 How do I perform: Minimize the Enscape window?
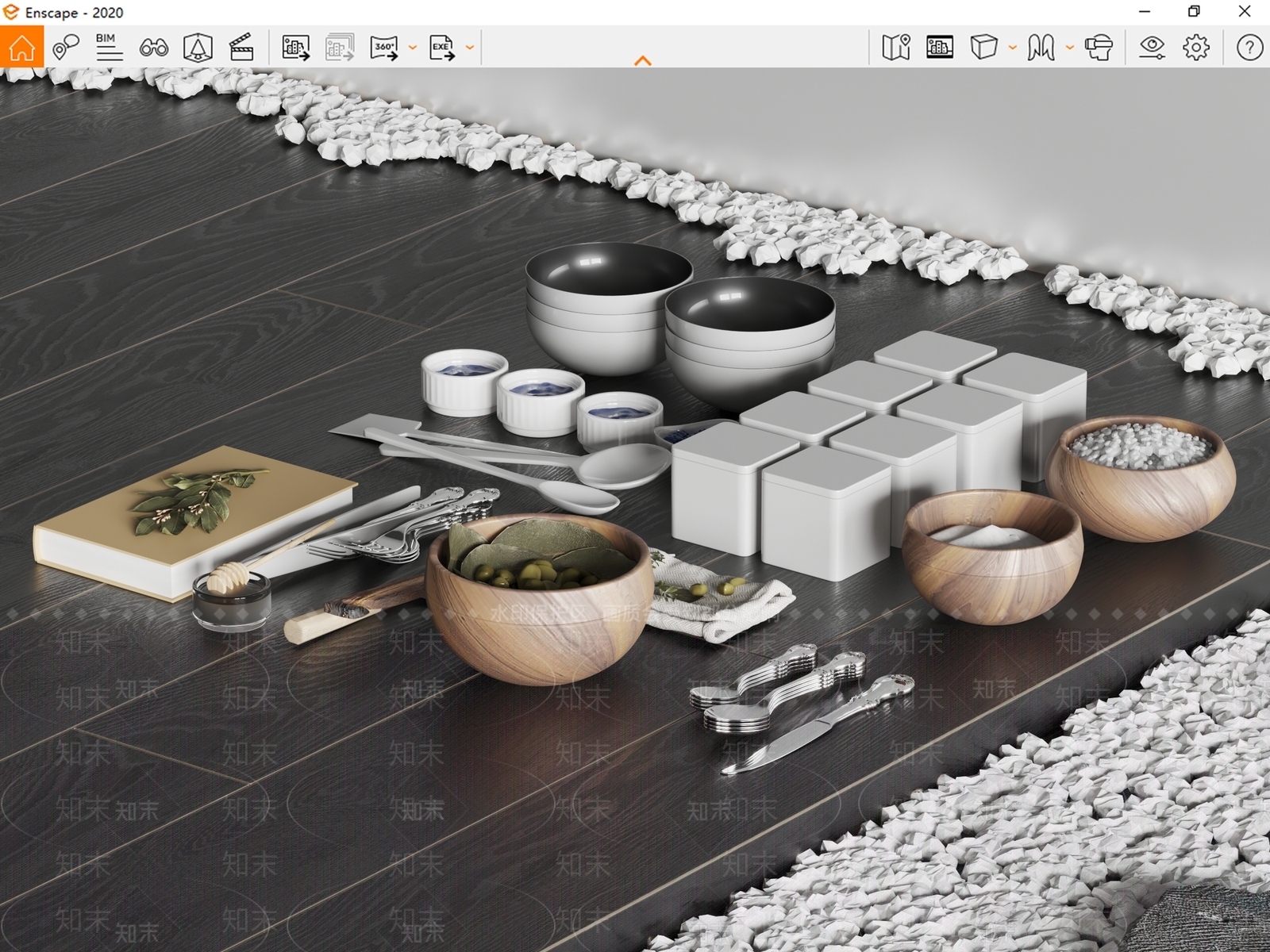[x=1145, y=12]
